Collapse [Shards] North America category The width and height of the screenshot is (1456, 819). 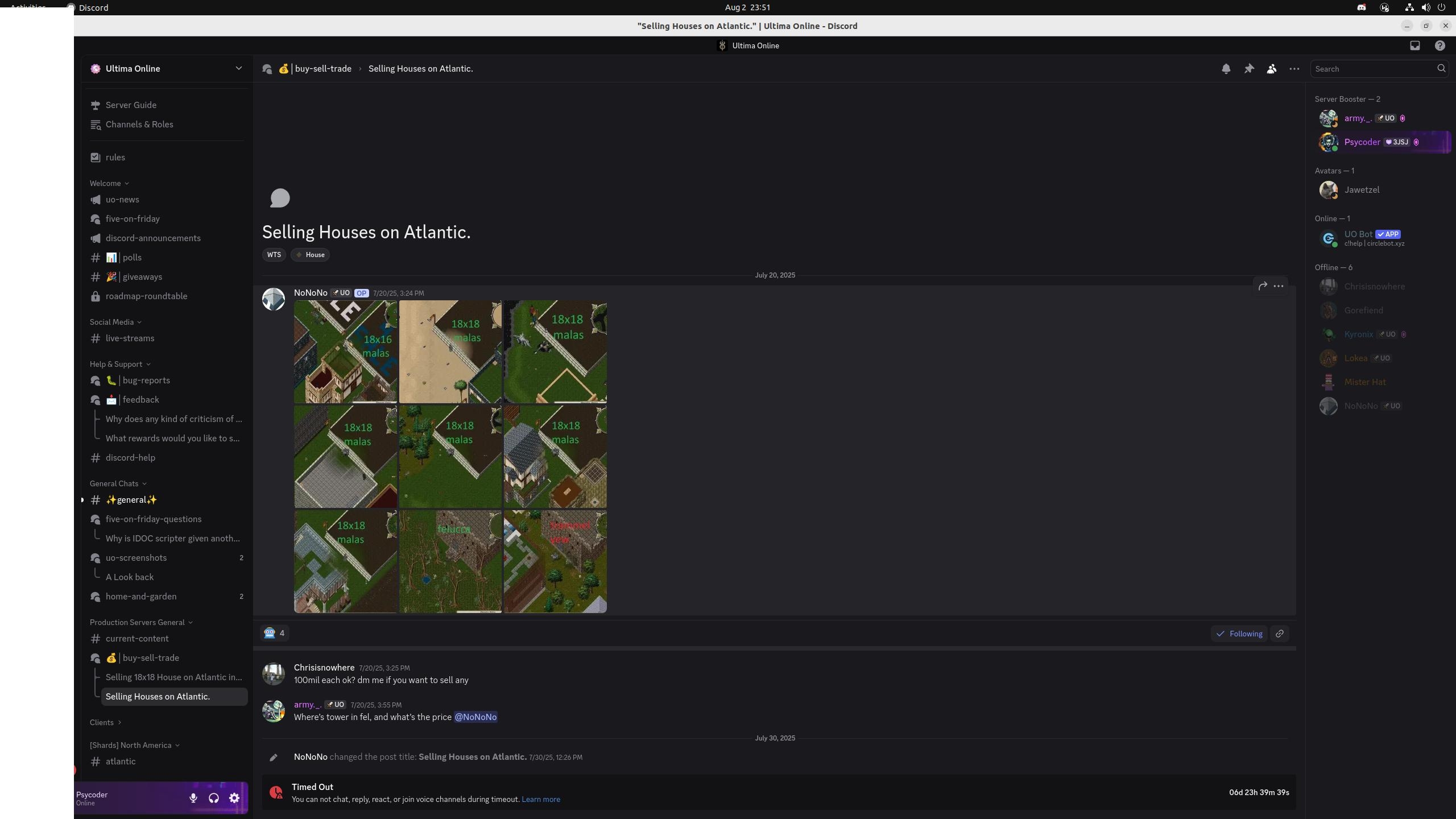tap(134, 745)
